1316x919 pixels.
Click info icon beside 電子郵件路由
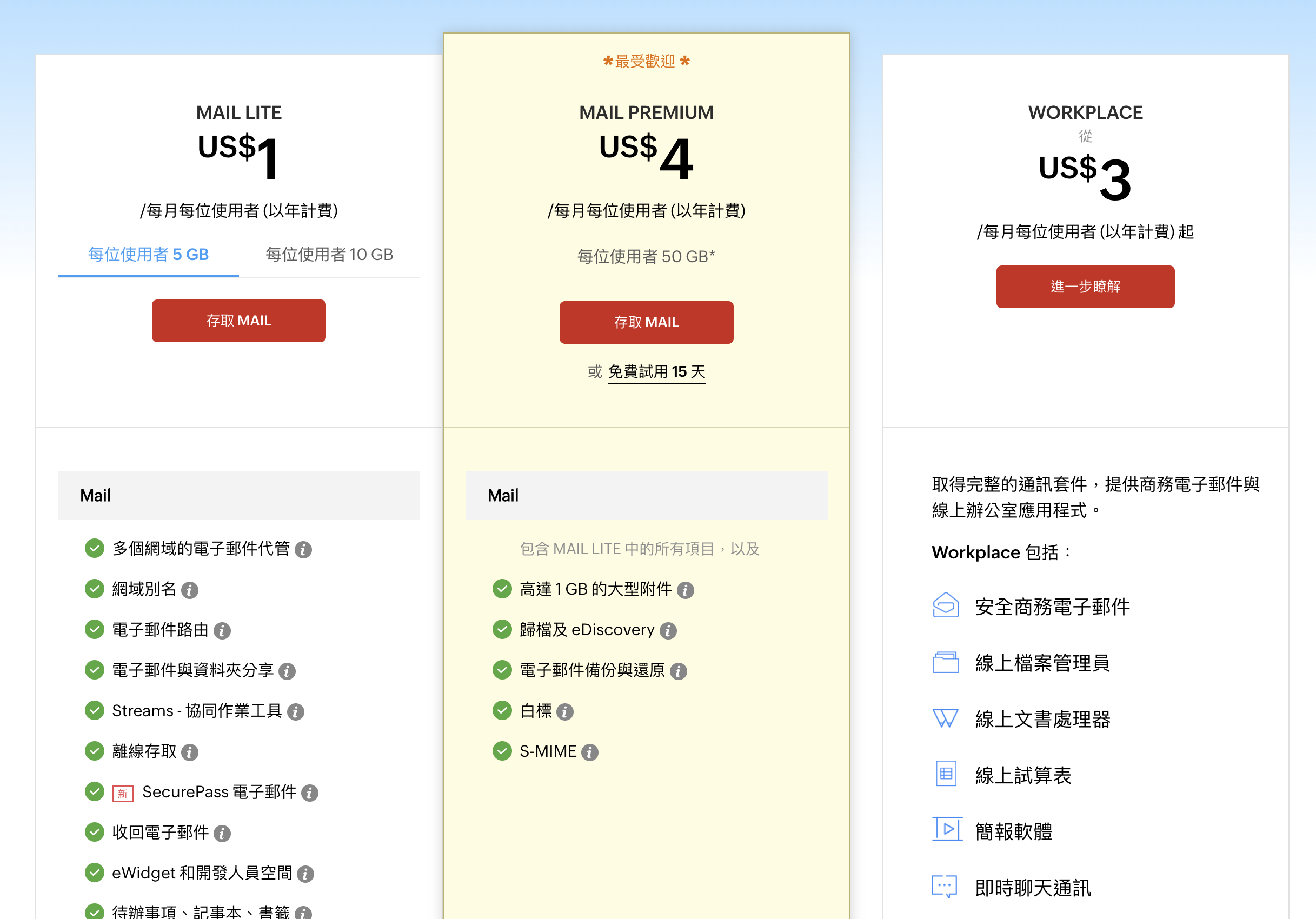(222, 631)
